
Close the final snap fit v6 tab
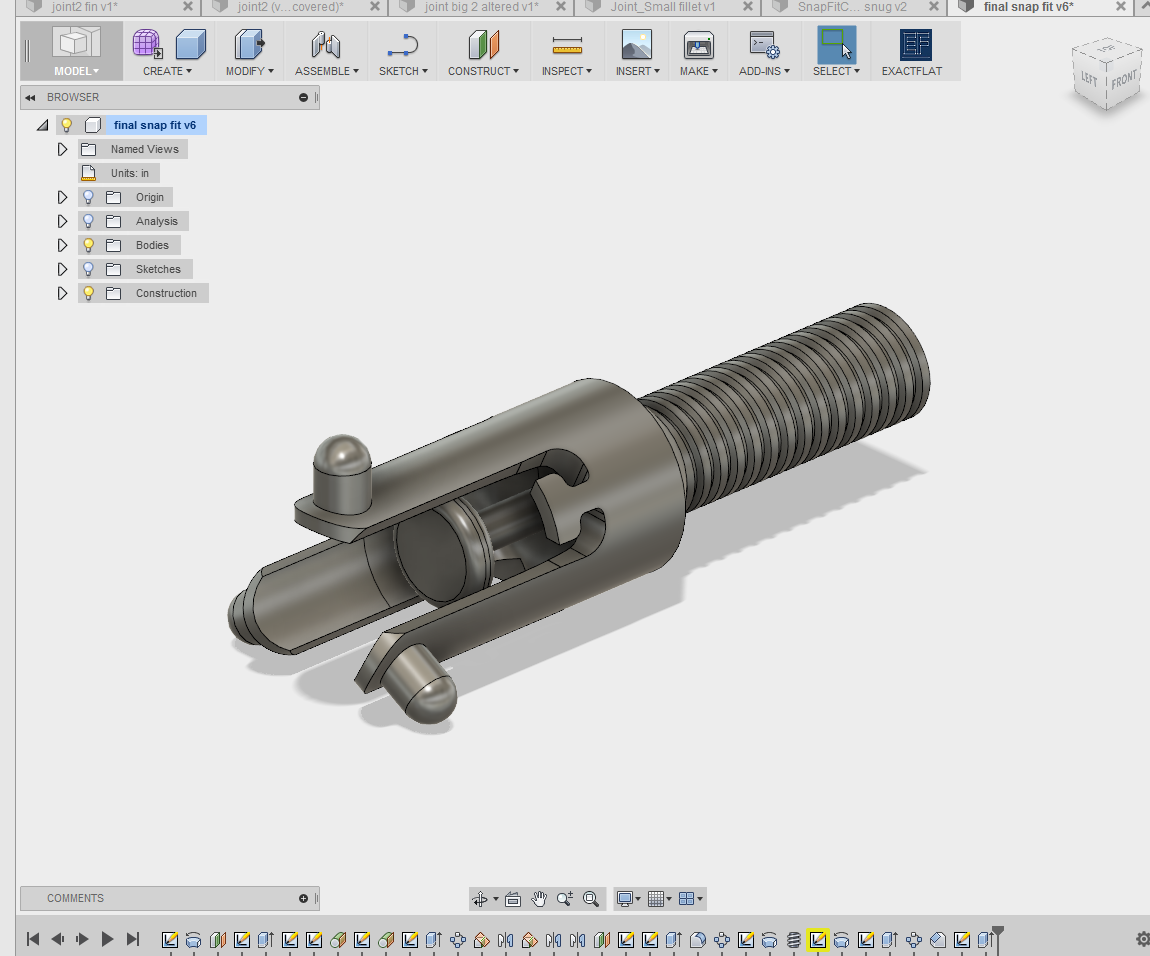click(x=1121, y=6)
